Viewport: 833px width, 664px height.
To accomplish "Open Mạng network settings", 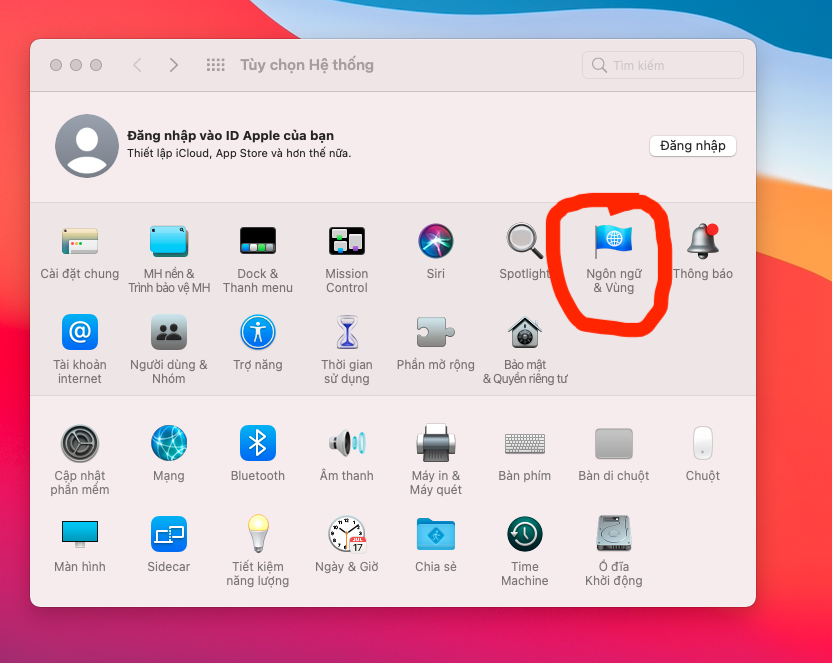I will [x=169, y=443].
